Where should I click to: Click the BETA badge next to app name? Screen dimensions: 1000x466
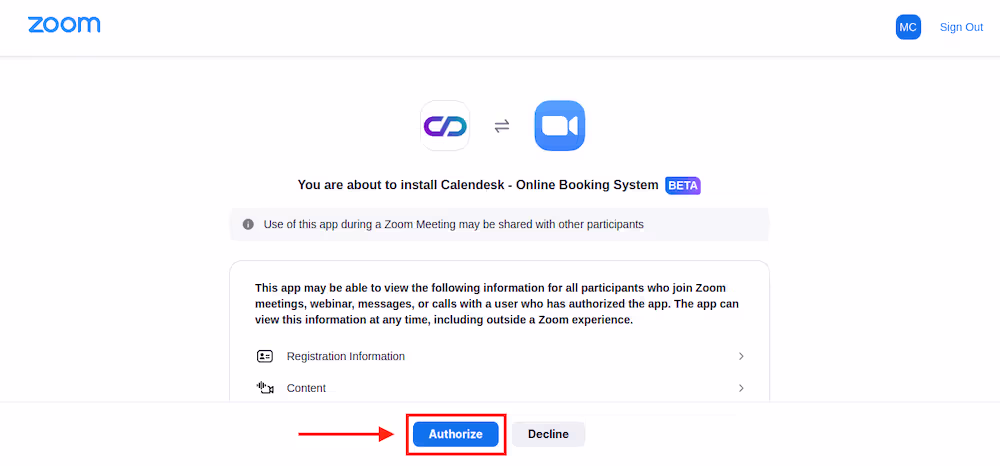click(x=683, y=185)
